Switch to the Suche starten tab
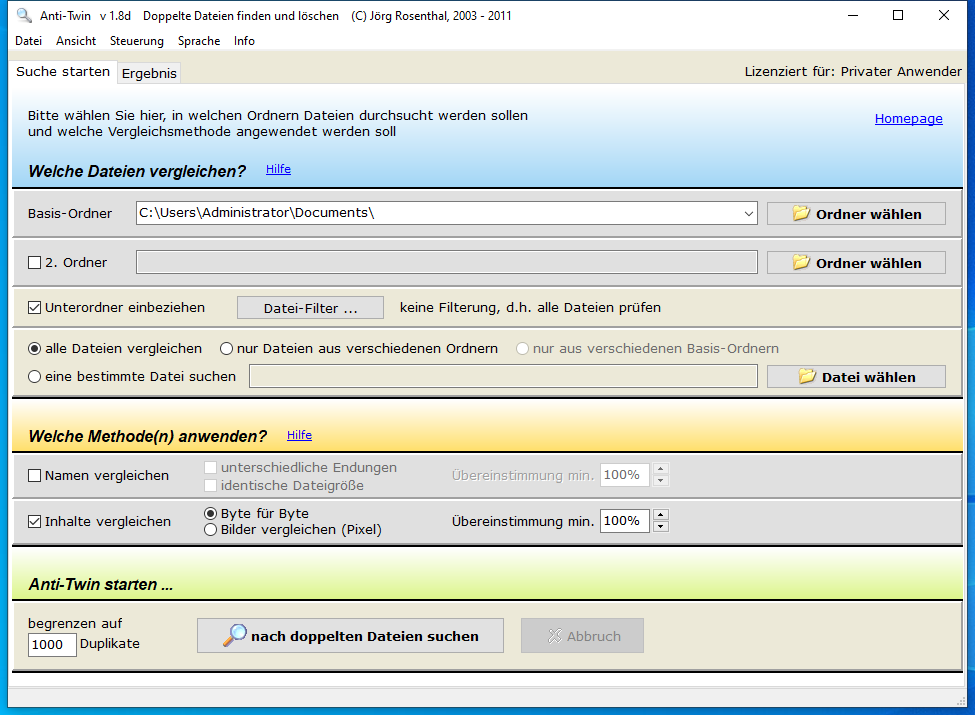 63,72
